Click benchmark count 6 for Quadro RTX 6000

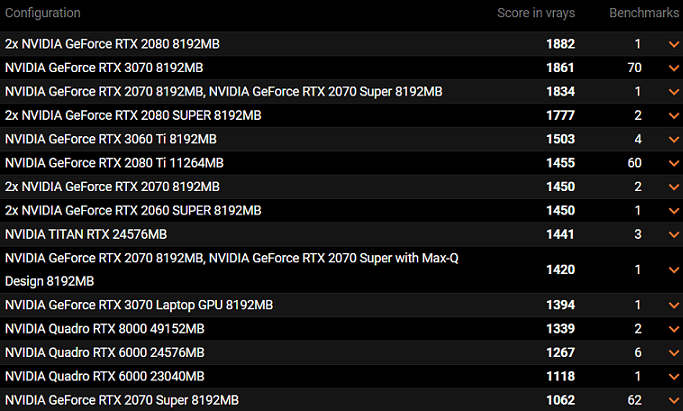tap(638, 353)
